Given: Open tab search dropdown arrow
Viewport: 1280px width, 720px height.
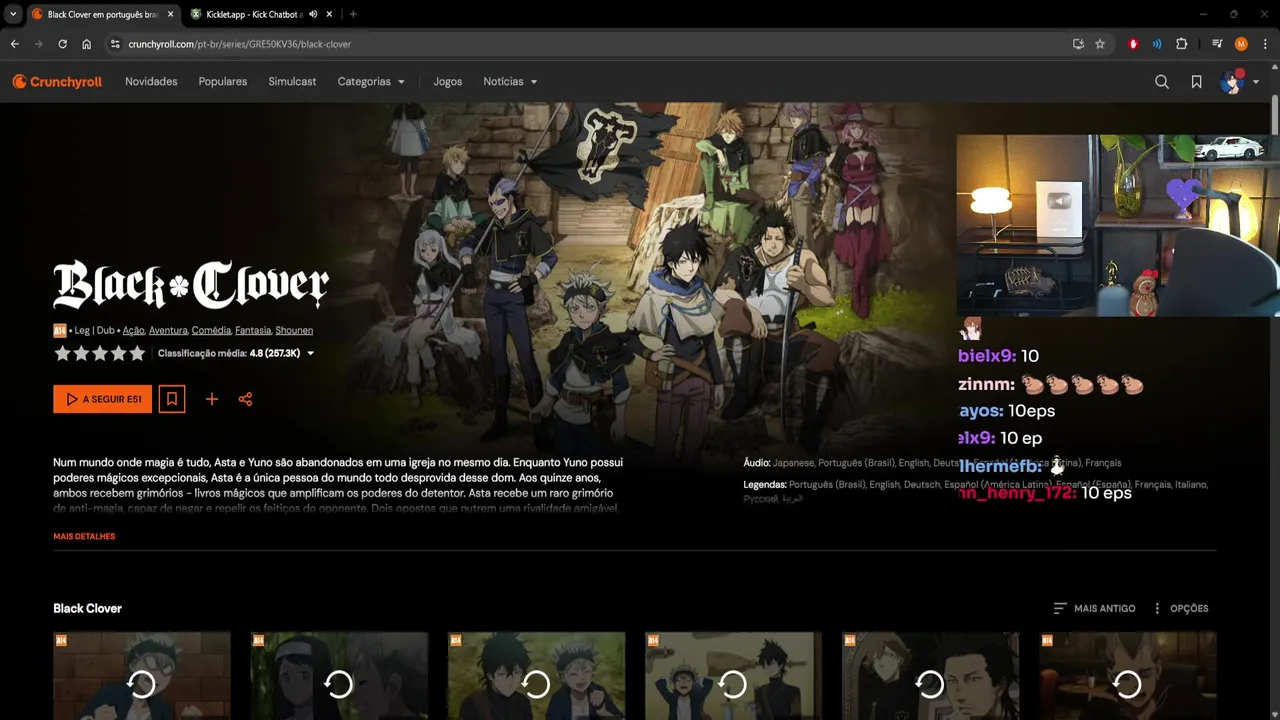Looking at the screenshot, I should (x=13, y=14).
